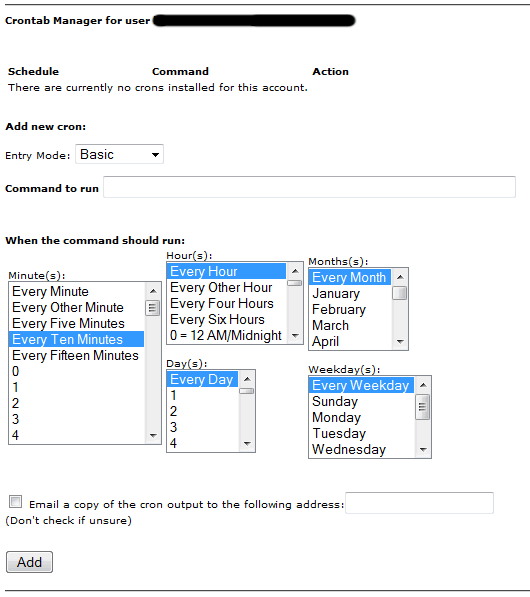Click the Minutes list scroll-up arrow
Screen dimensions: 530x597
[153, 291]
